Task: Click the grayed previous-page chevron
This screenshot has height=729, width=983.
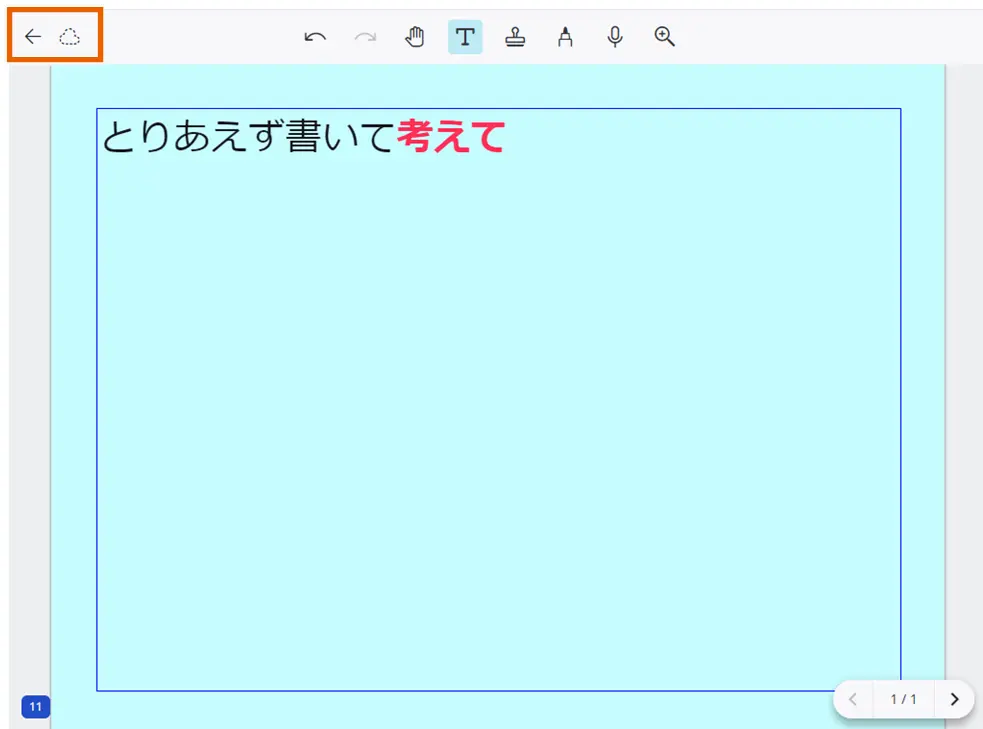Action: [853, 699]
